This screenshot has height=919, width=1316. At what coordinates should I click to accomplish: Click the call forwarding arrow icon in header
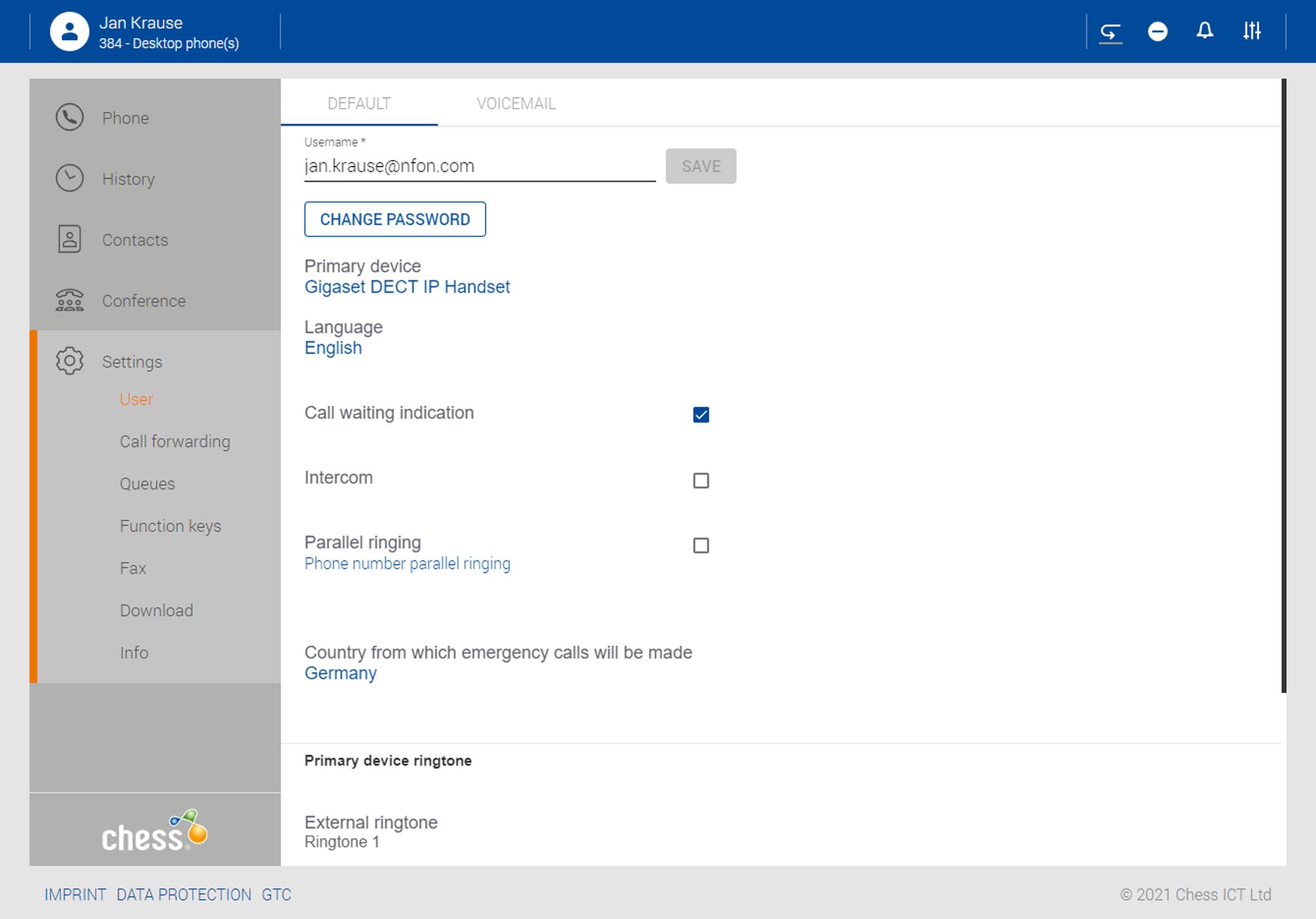(x=1110, y=31)
